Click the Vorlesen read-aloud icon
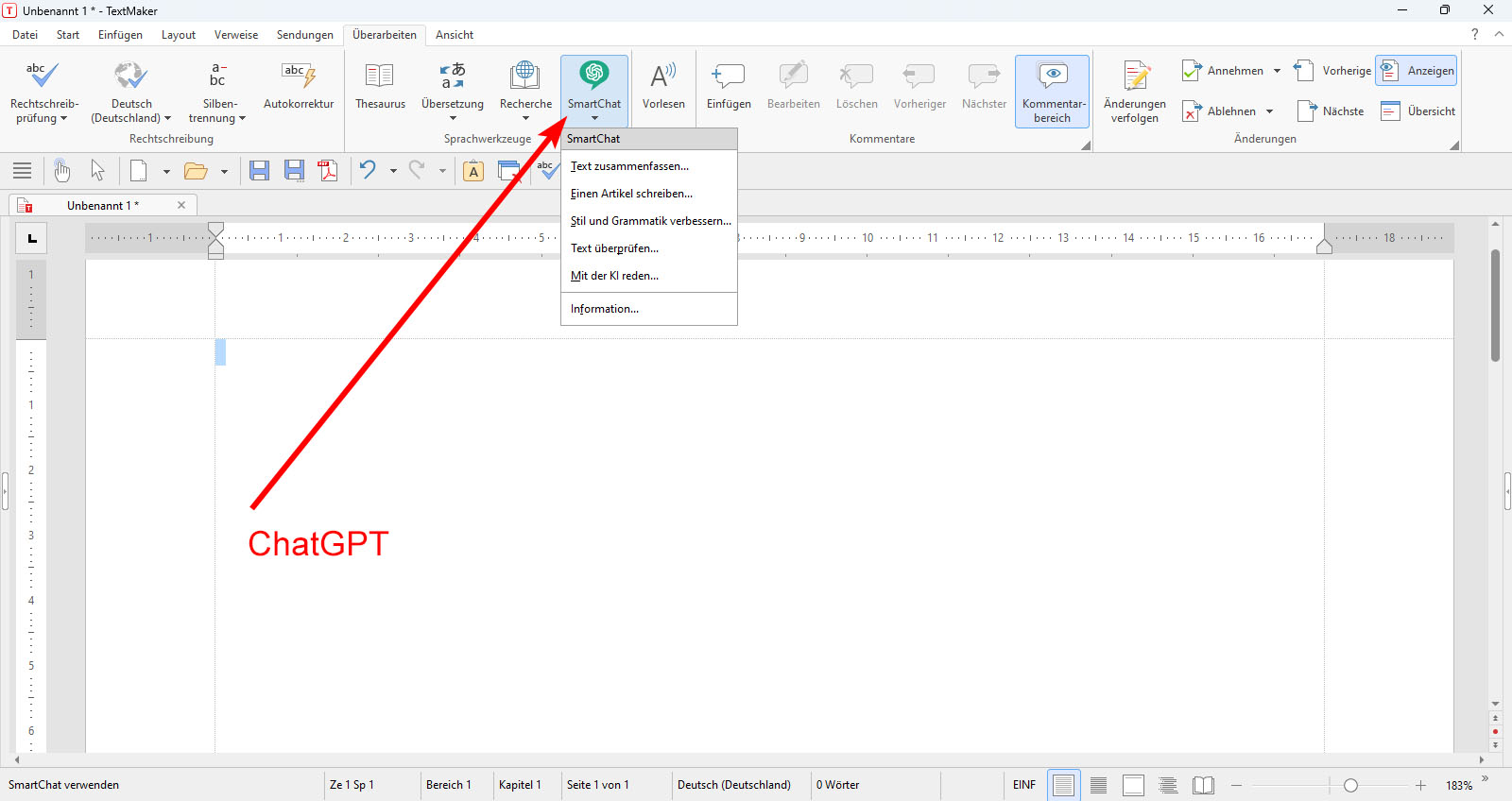The image size is (1512, 801). click(663, 77)
